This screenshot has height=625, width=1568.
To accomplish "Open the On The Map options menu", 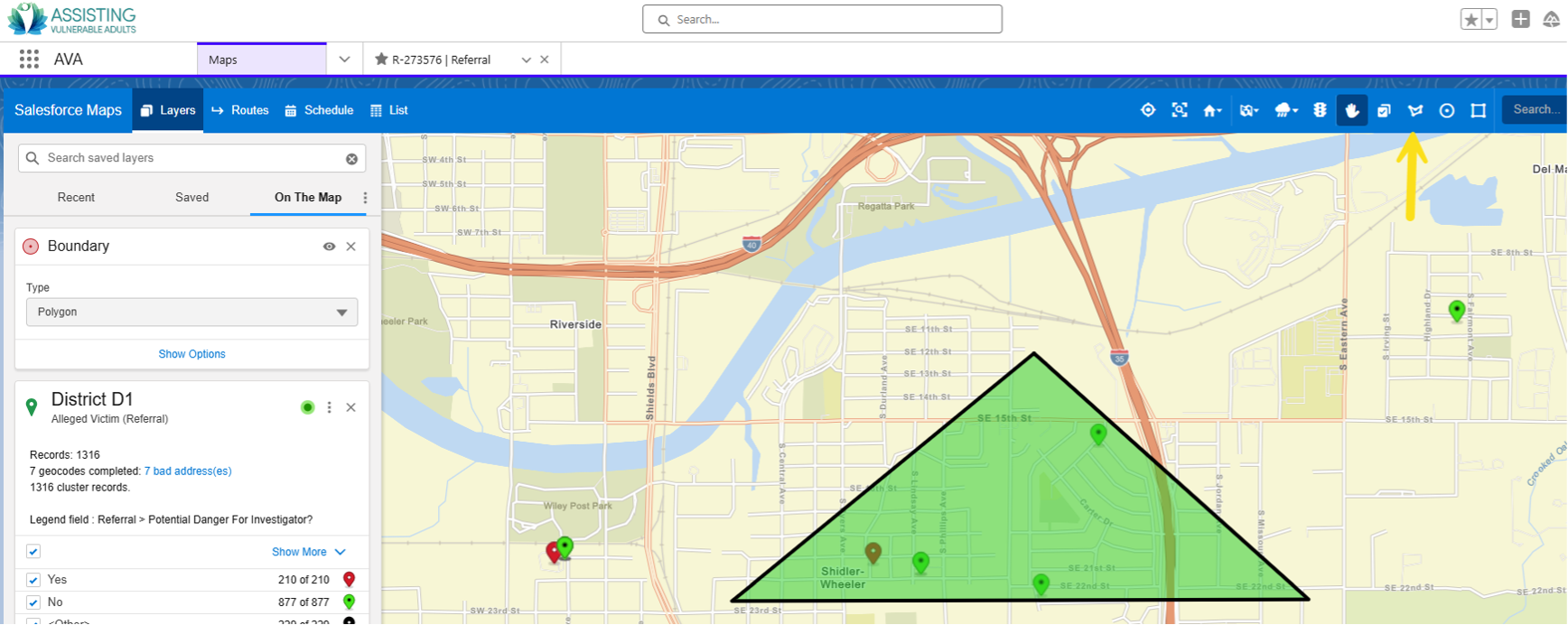I will 365,198.
